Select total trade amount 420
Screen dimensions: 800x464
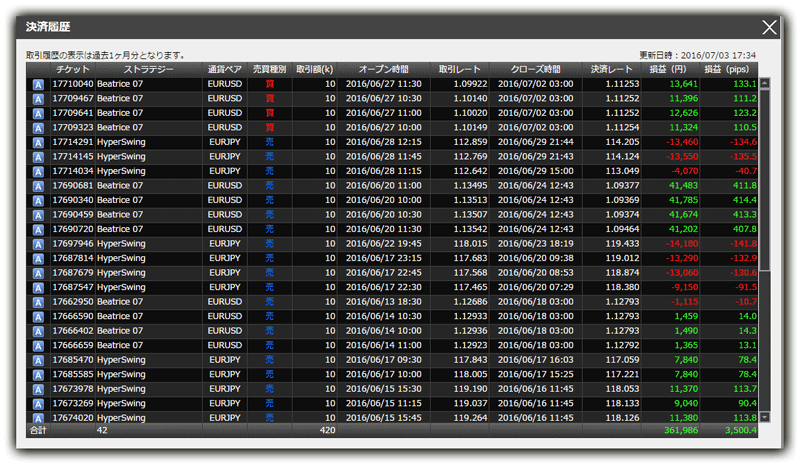click(x=328, y=430)
